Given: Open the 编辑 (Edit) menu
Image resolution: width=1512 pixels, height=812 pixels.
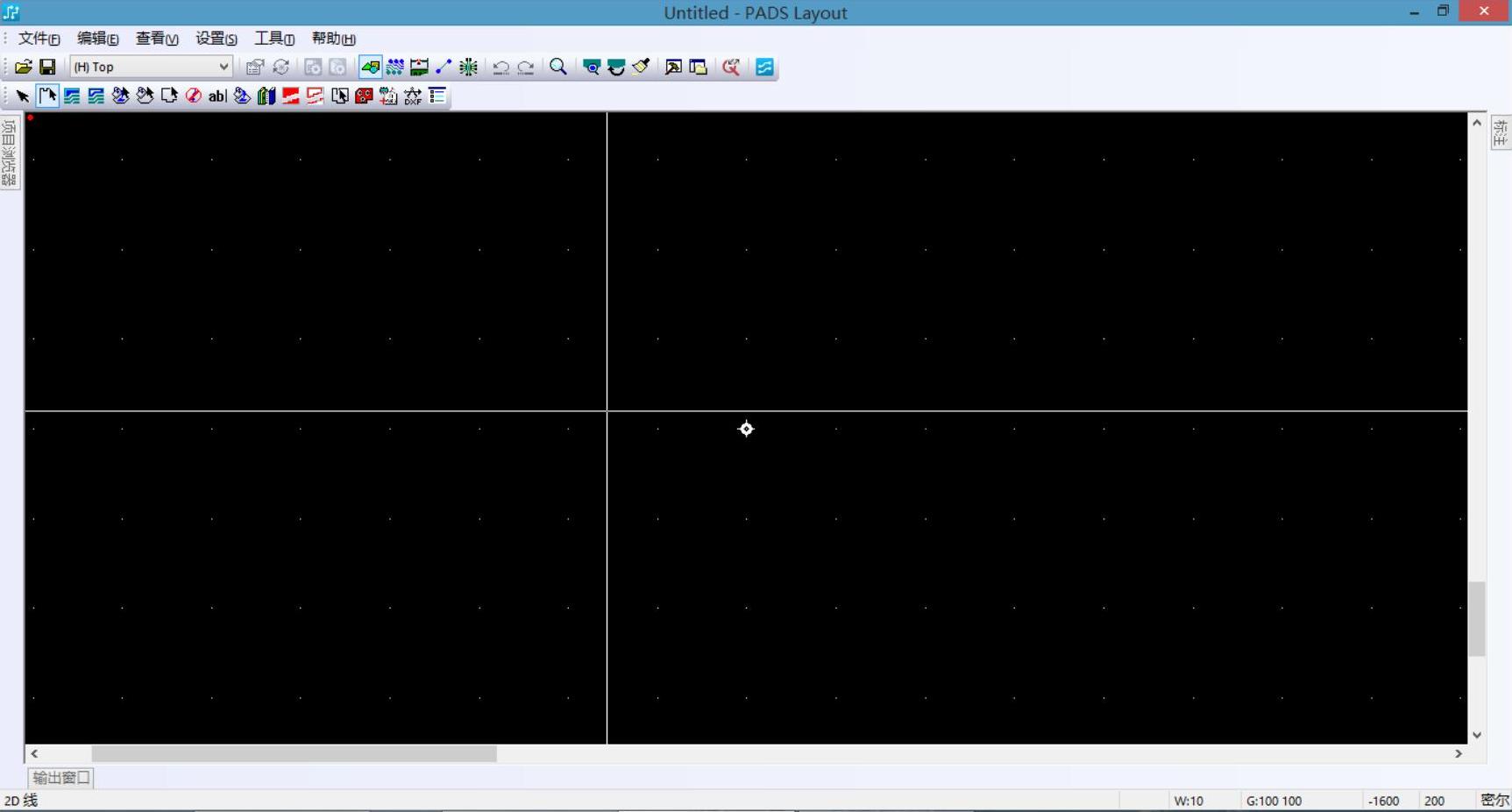Looking at the screenshot, I should 98,39.
